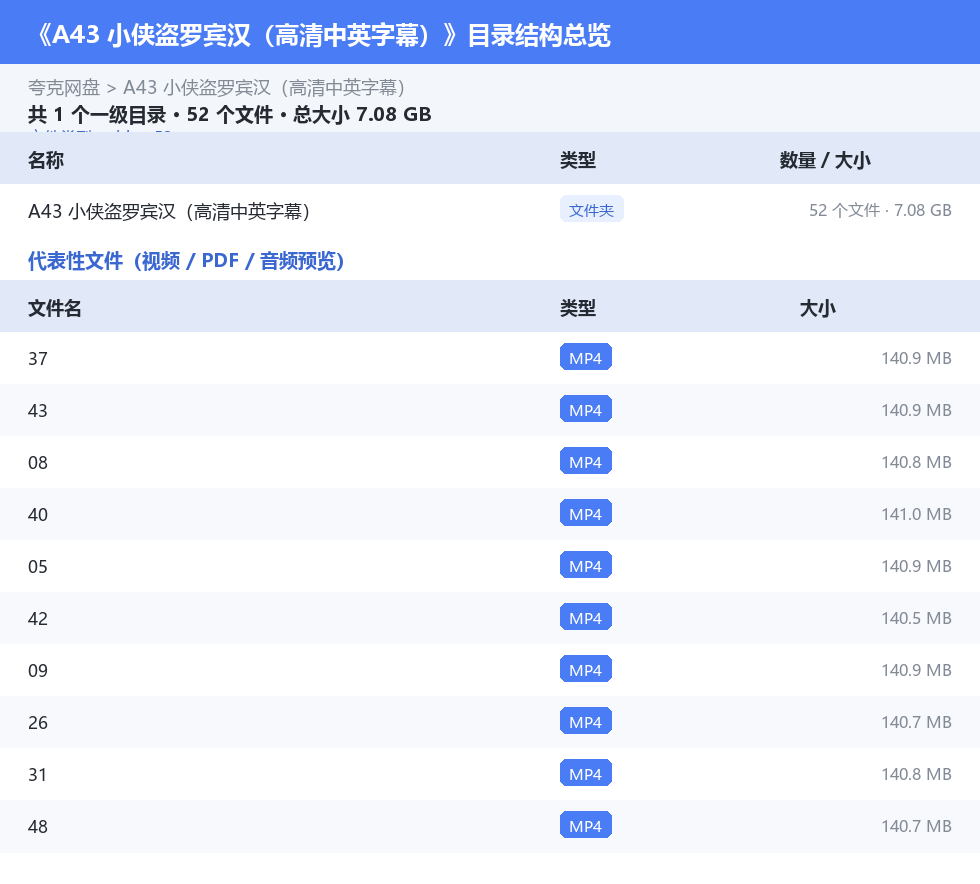Select file name 08
The image size is (980, 884).
click(x=38, y=463)
